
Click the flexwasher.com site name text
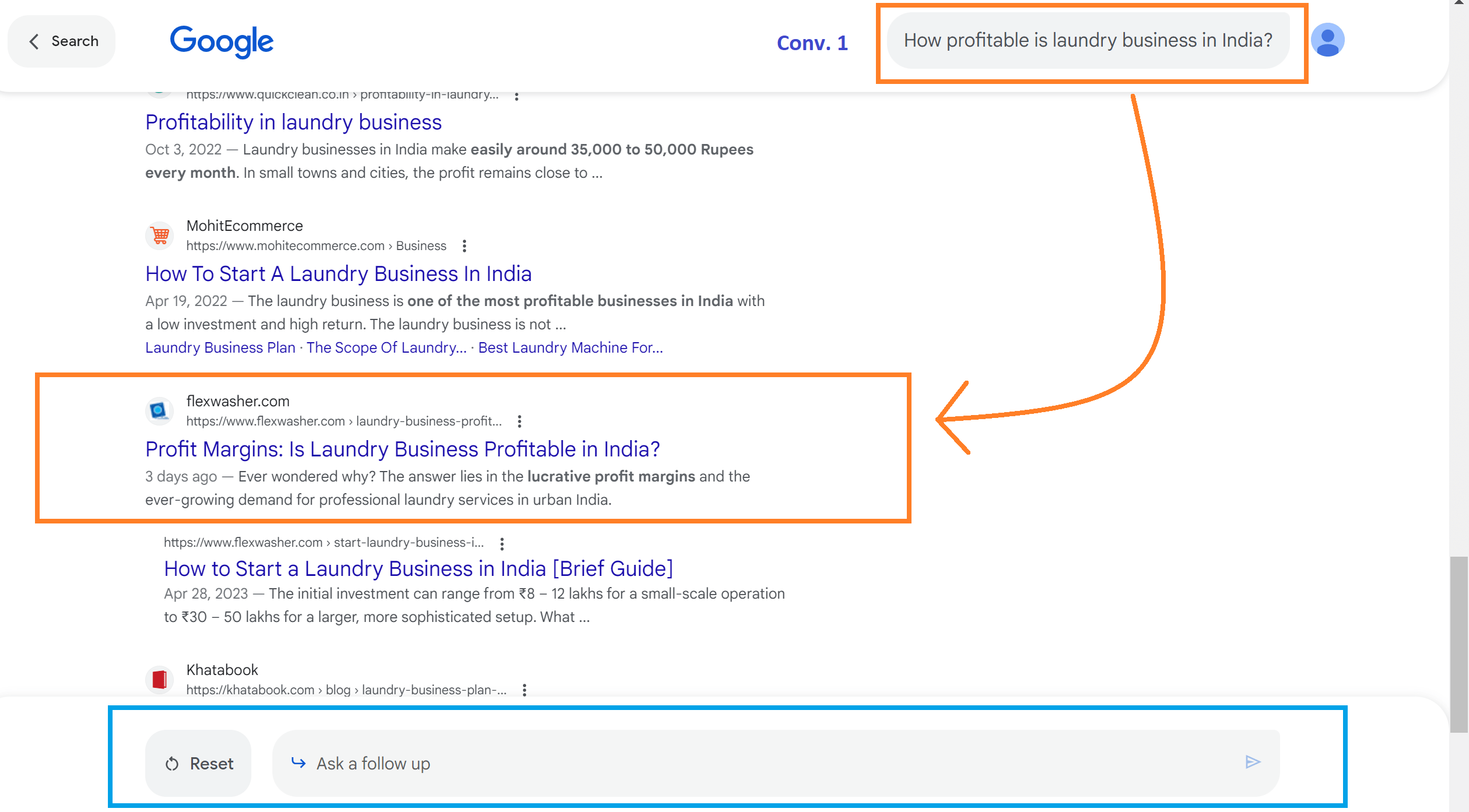coord(238,401)
